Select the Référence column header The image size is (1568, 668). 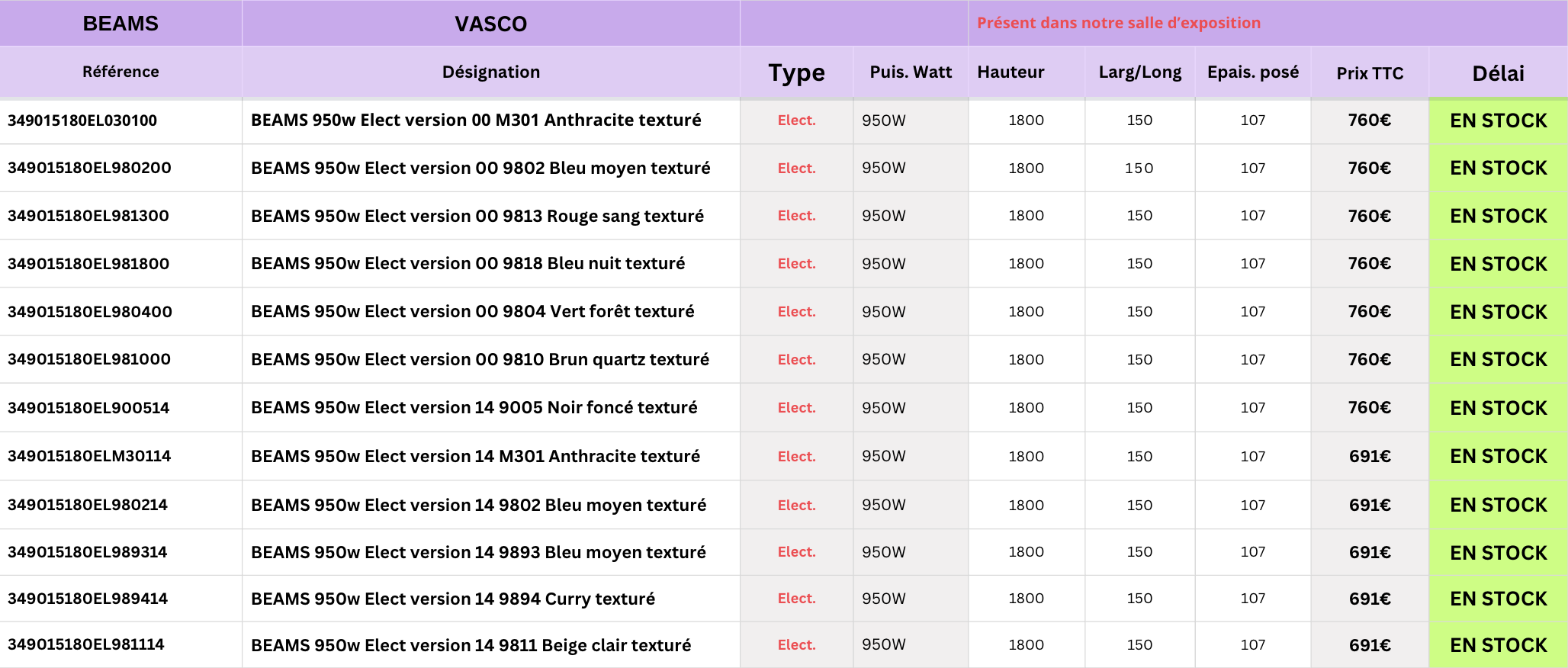(x=120, y=72)
